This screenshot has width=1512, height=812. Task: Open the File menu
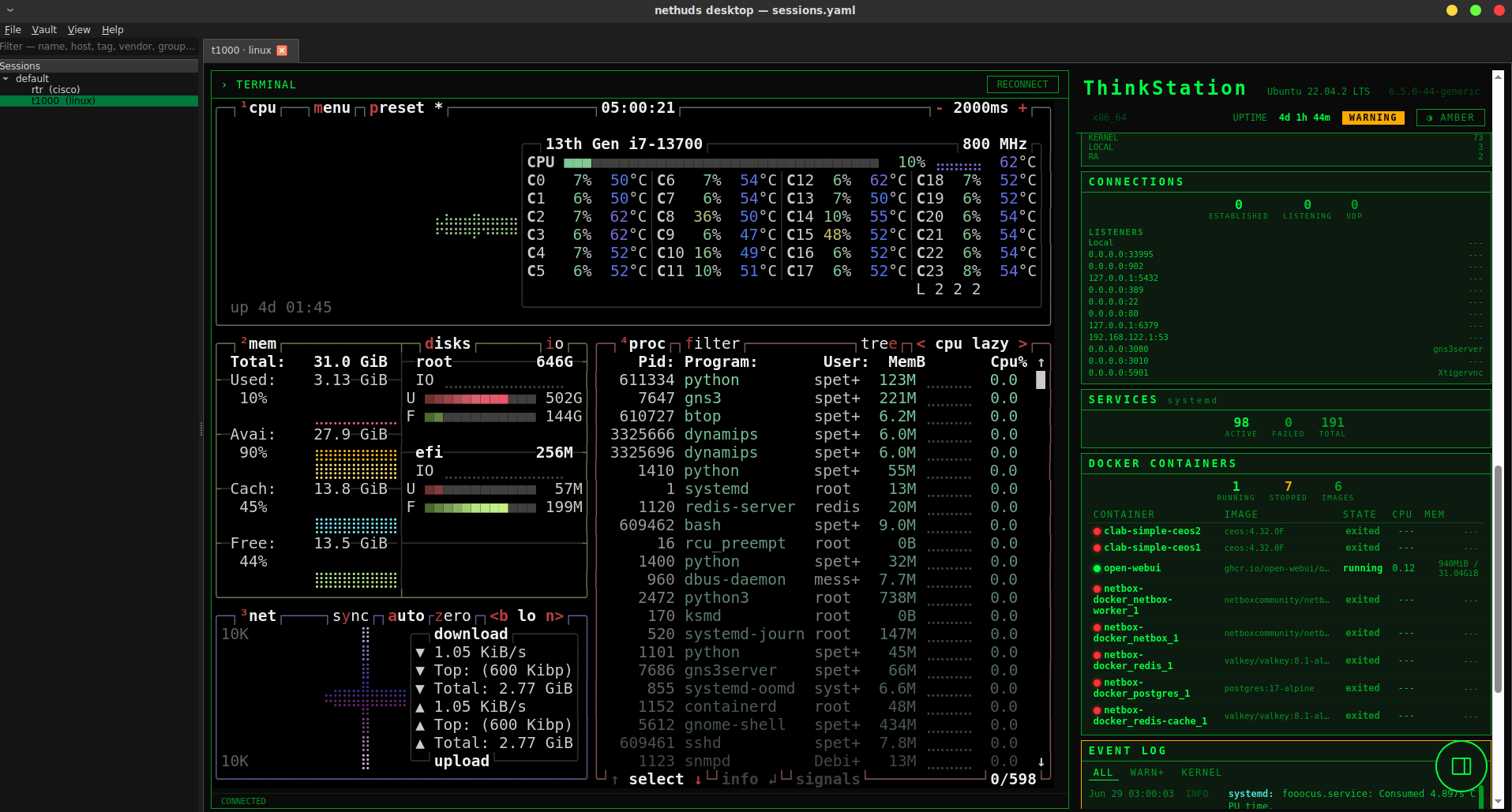tap(13, 30)
